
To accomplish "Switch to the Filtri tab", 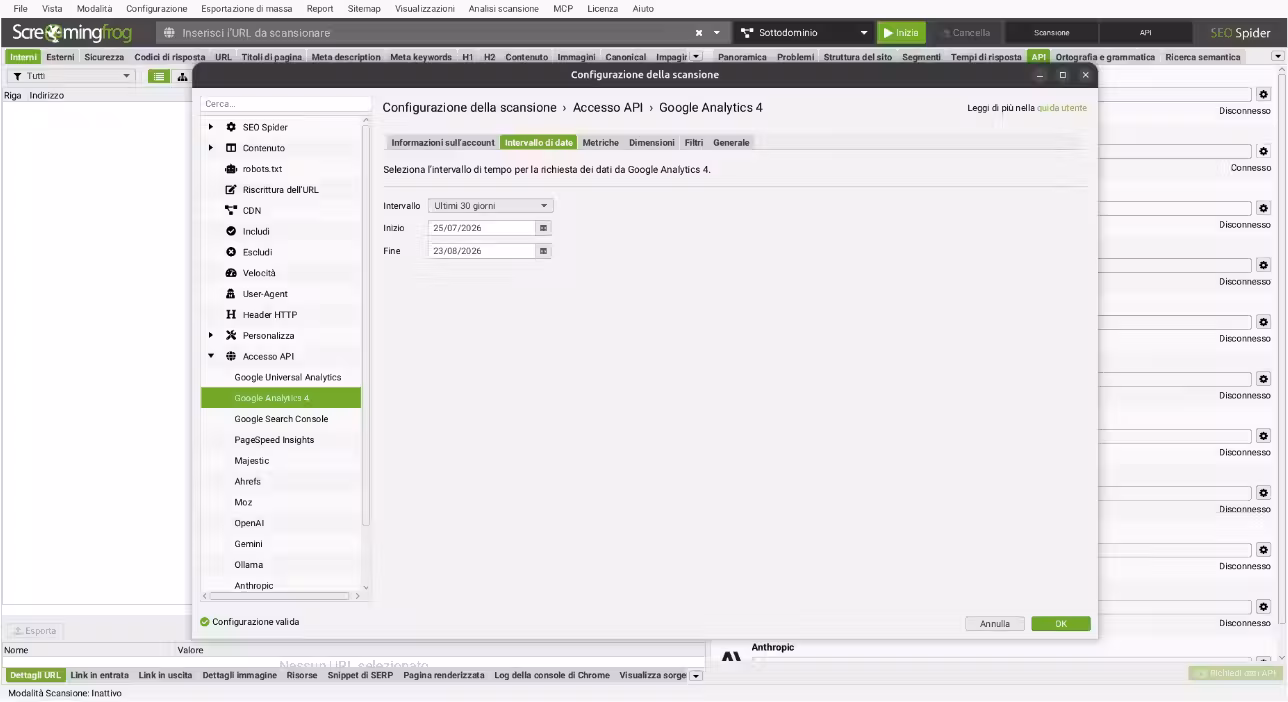I will click(x=694, y=143).
